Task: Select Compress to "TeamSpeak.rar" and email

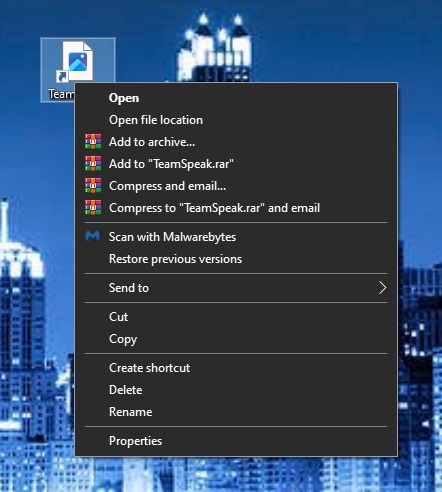Action: click(236, 208)
